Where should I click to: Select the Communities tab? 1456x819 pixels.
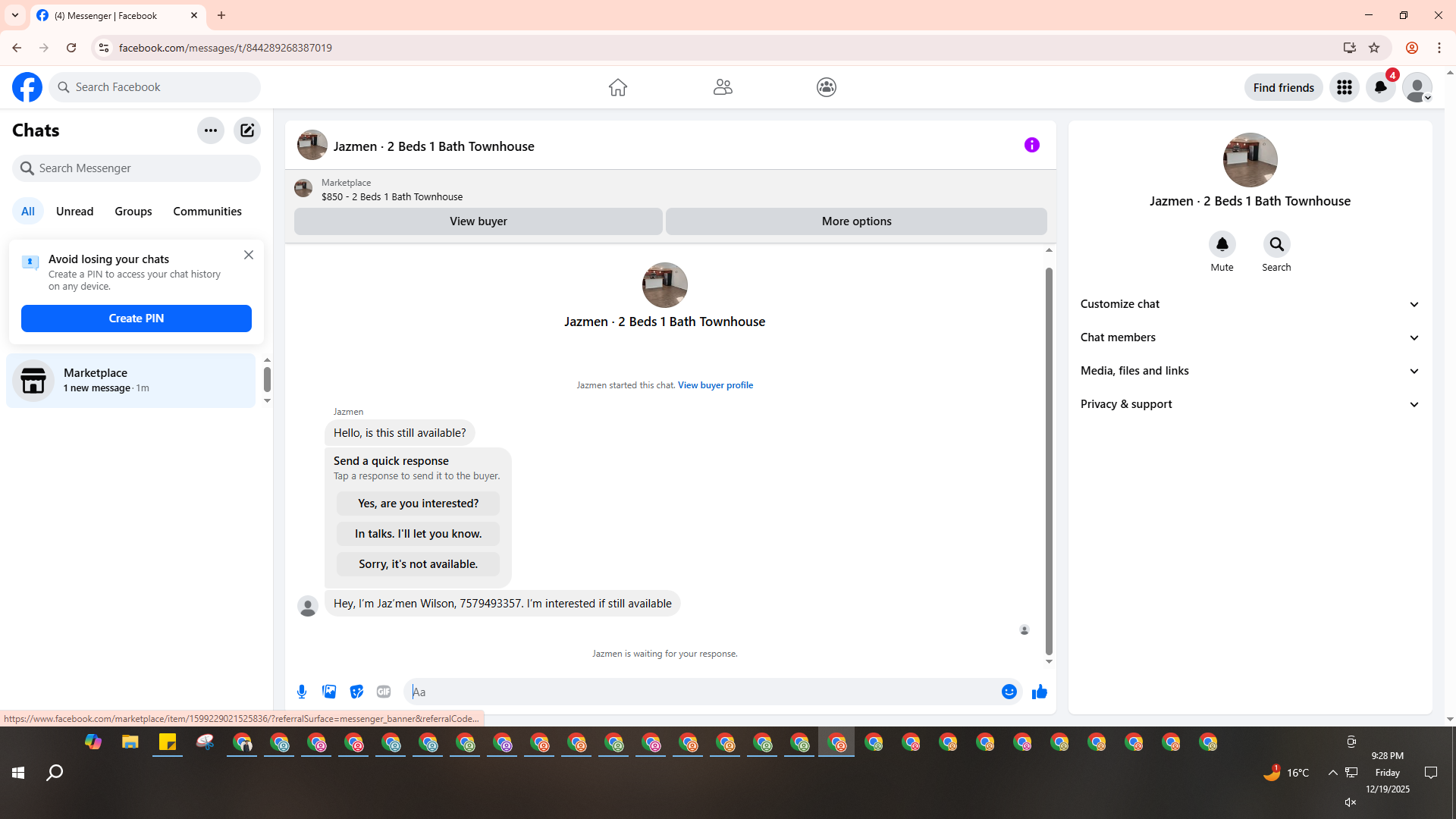click(x=207, y=212)
